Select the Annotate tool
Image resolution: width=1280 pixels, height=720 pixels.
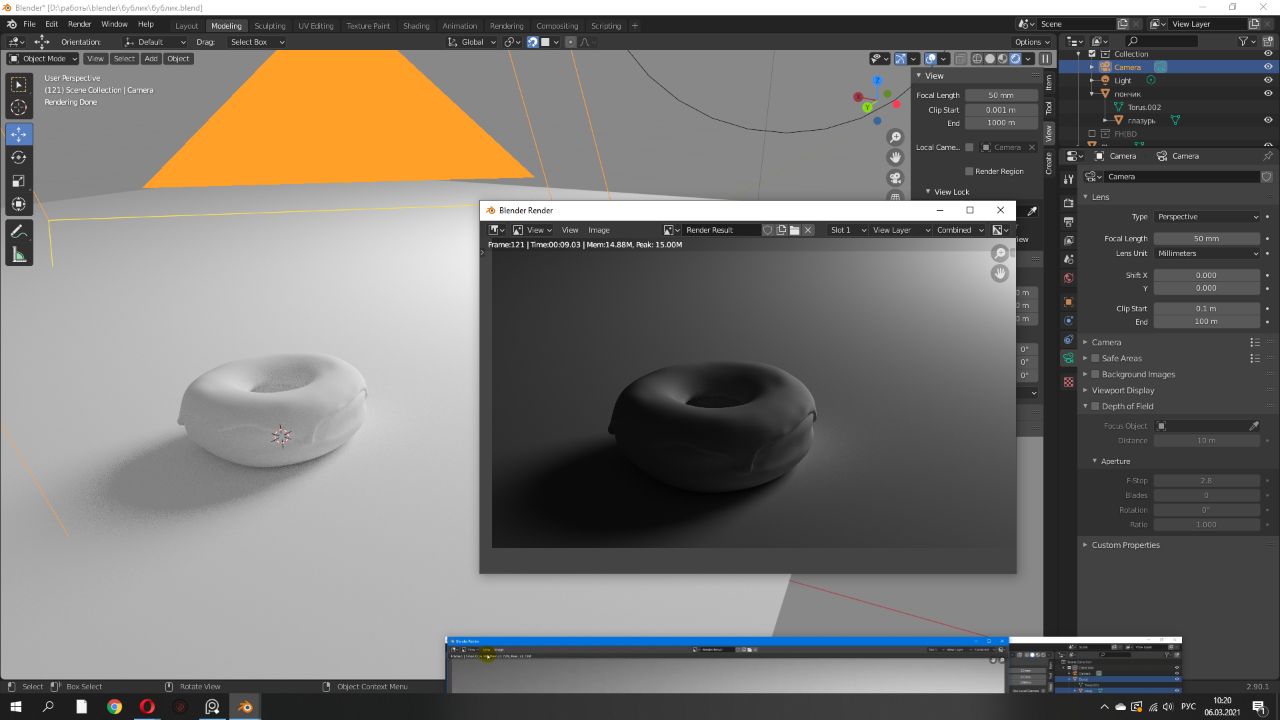coord(19,231)
